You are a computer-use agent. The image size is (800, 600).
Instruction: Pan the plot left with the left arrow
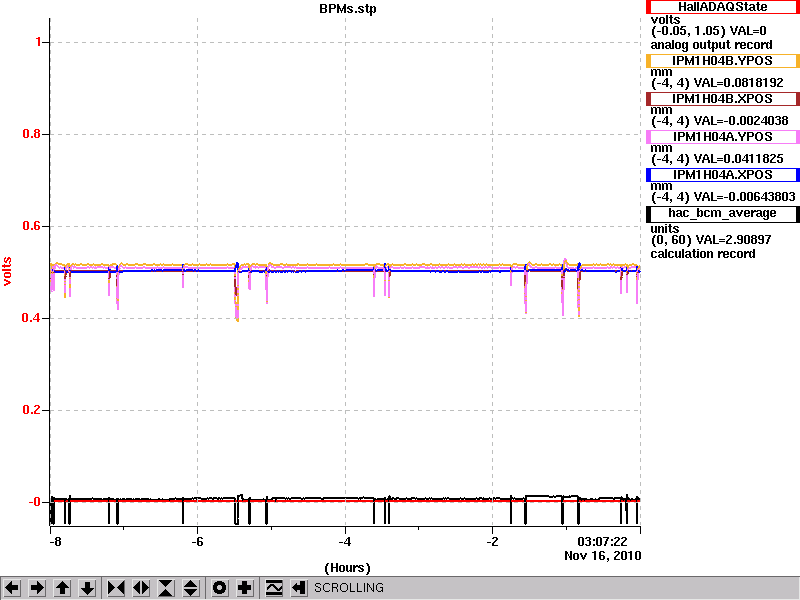click(x=12, y=588)
